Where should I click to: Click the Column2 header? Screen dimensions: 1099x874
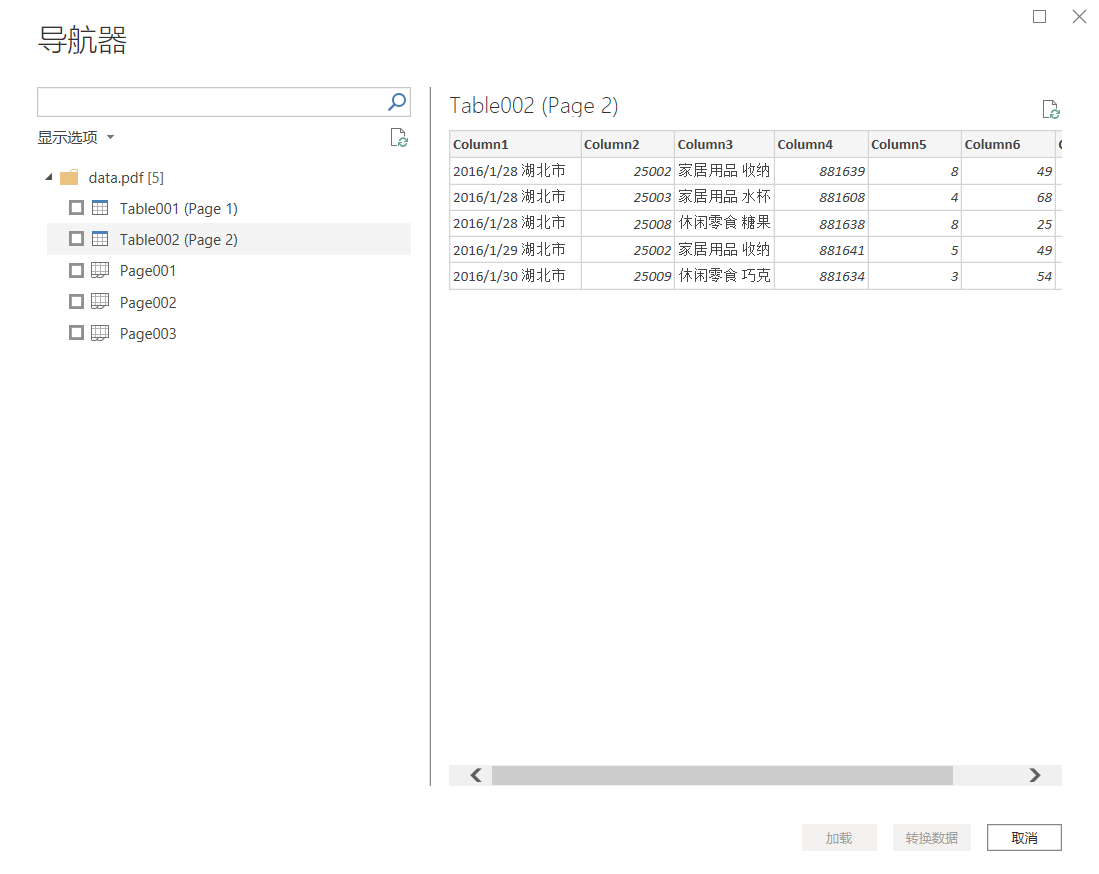pos(627,144)
